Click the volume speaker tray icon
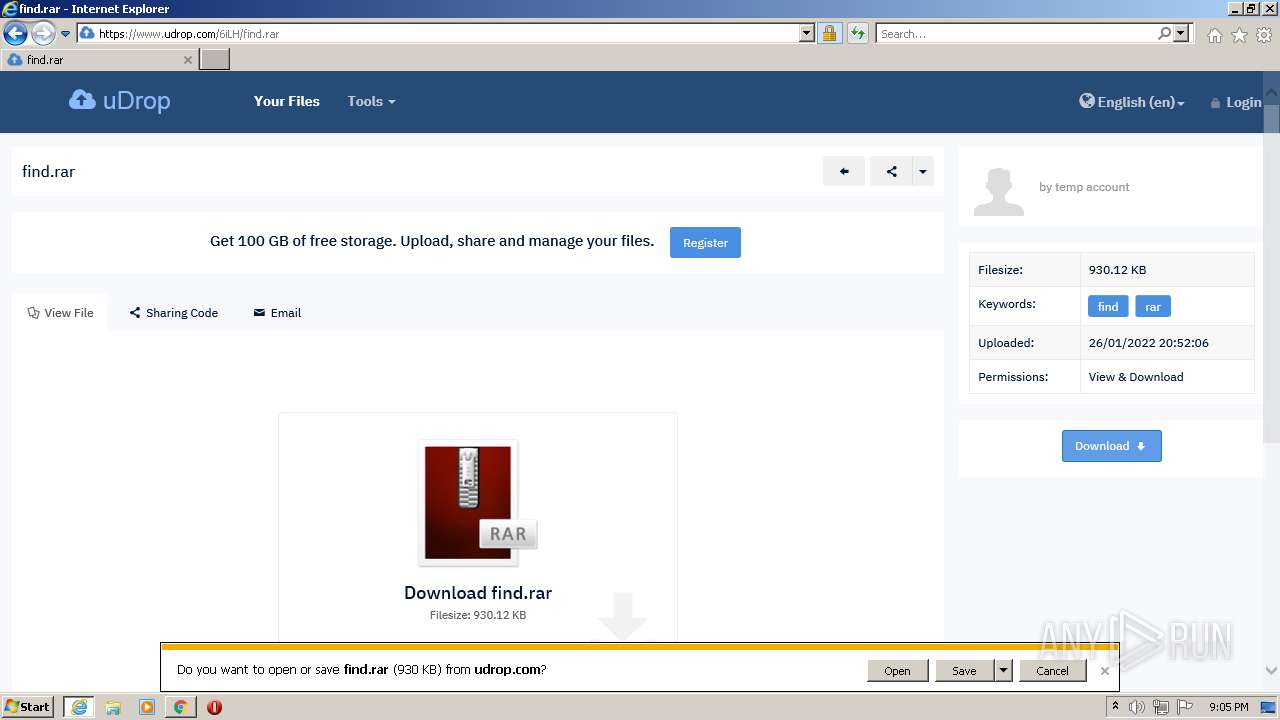The image size is (1280, 720). [x=1137, y=707]
